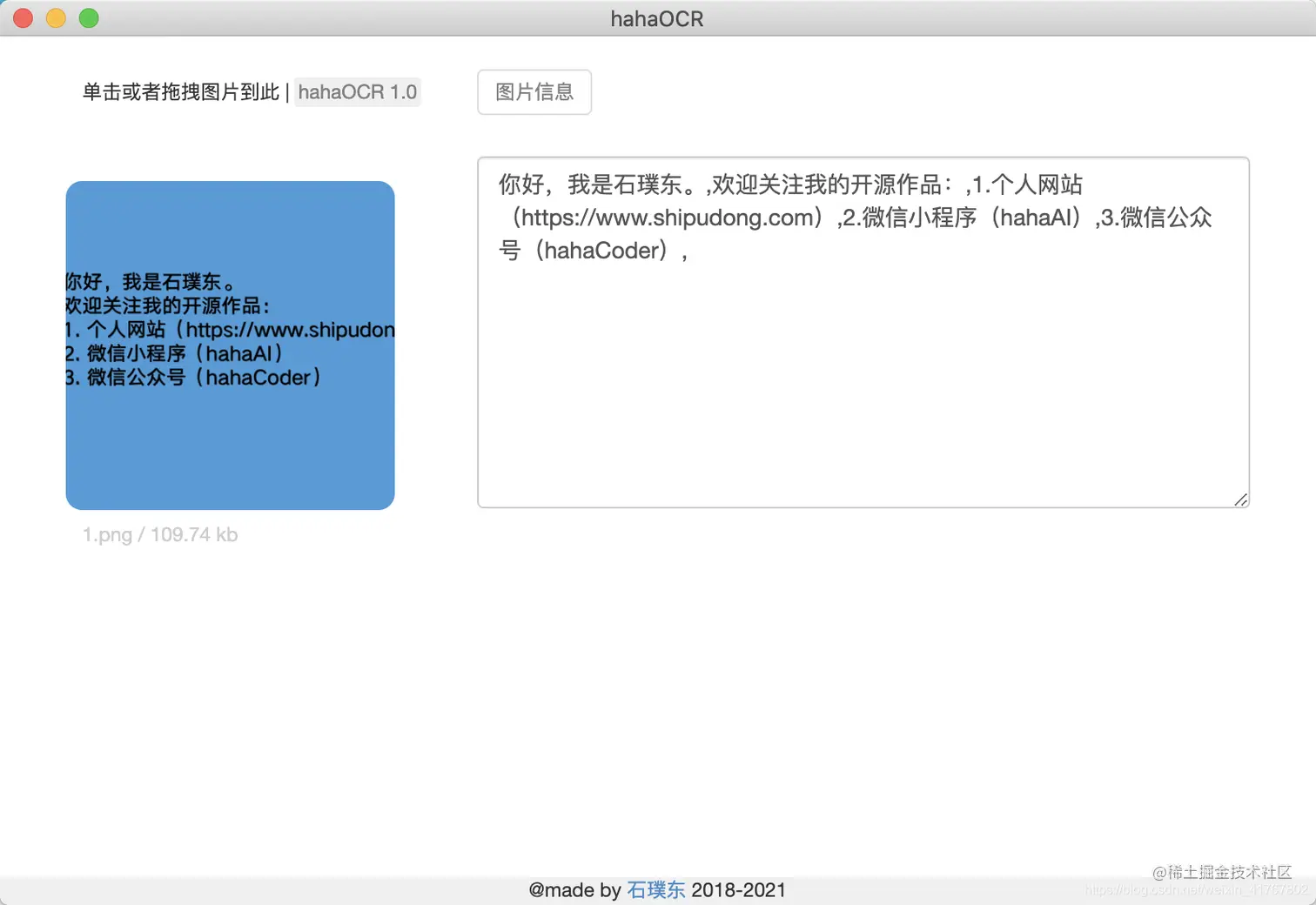Click the @made by footer text
Screen dimensions: 1316x905
pos(574,890)
